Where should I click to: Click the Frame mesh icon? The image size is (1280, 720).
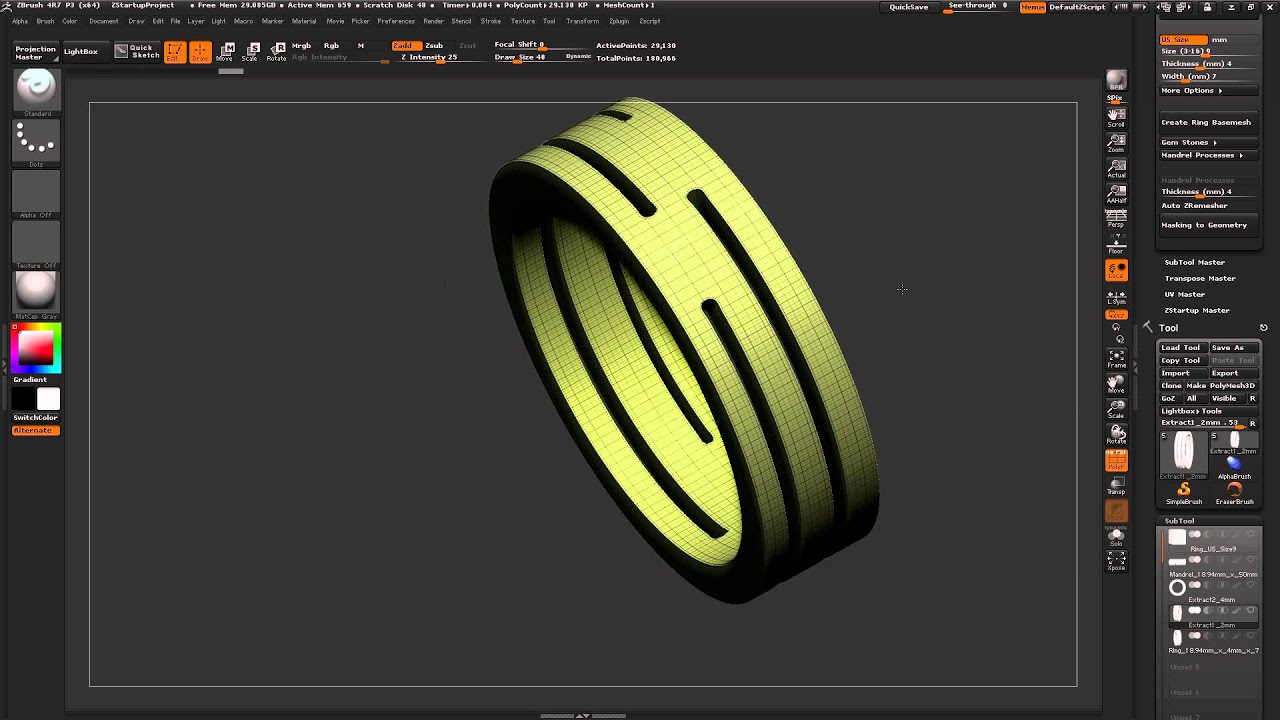pyautogui.click(x=1116, y=358)
